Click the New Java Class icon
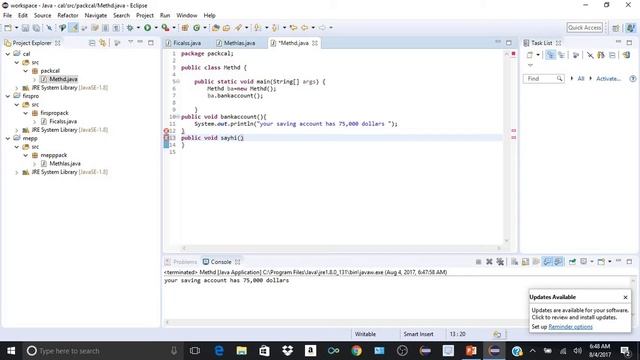This screenshot has width=640, height=360. pyautogui.click(x=197, y=28)
